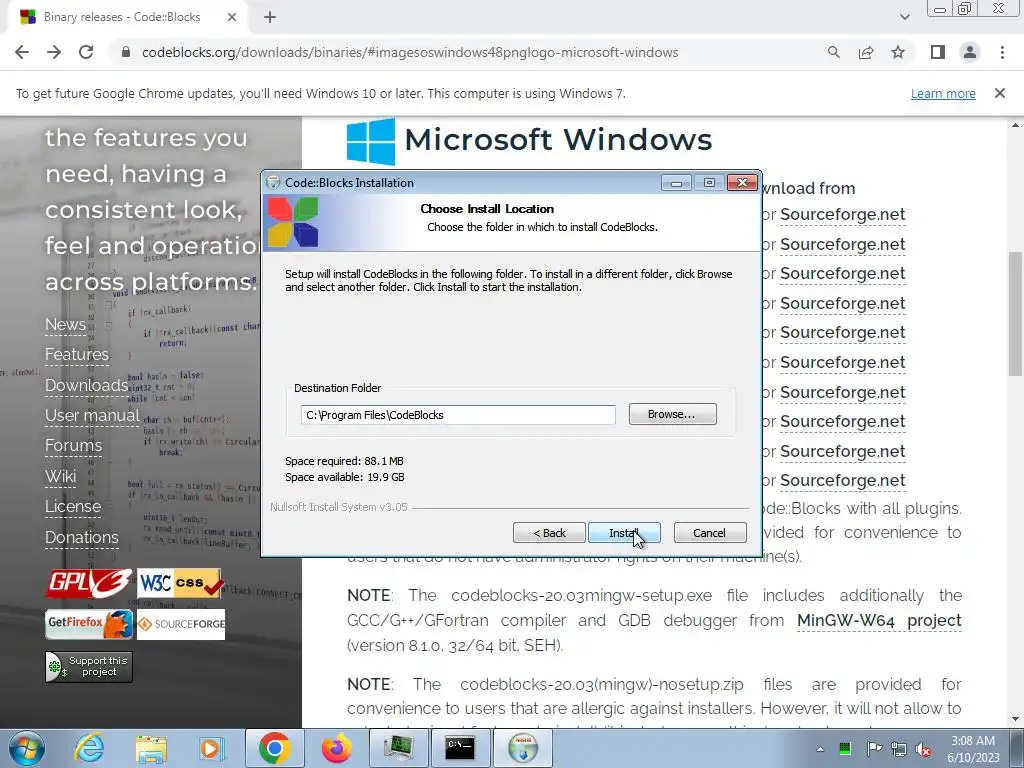
Task: Click the GPLv3 badge
Action: pos(88,583)
